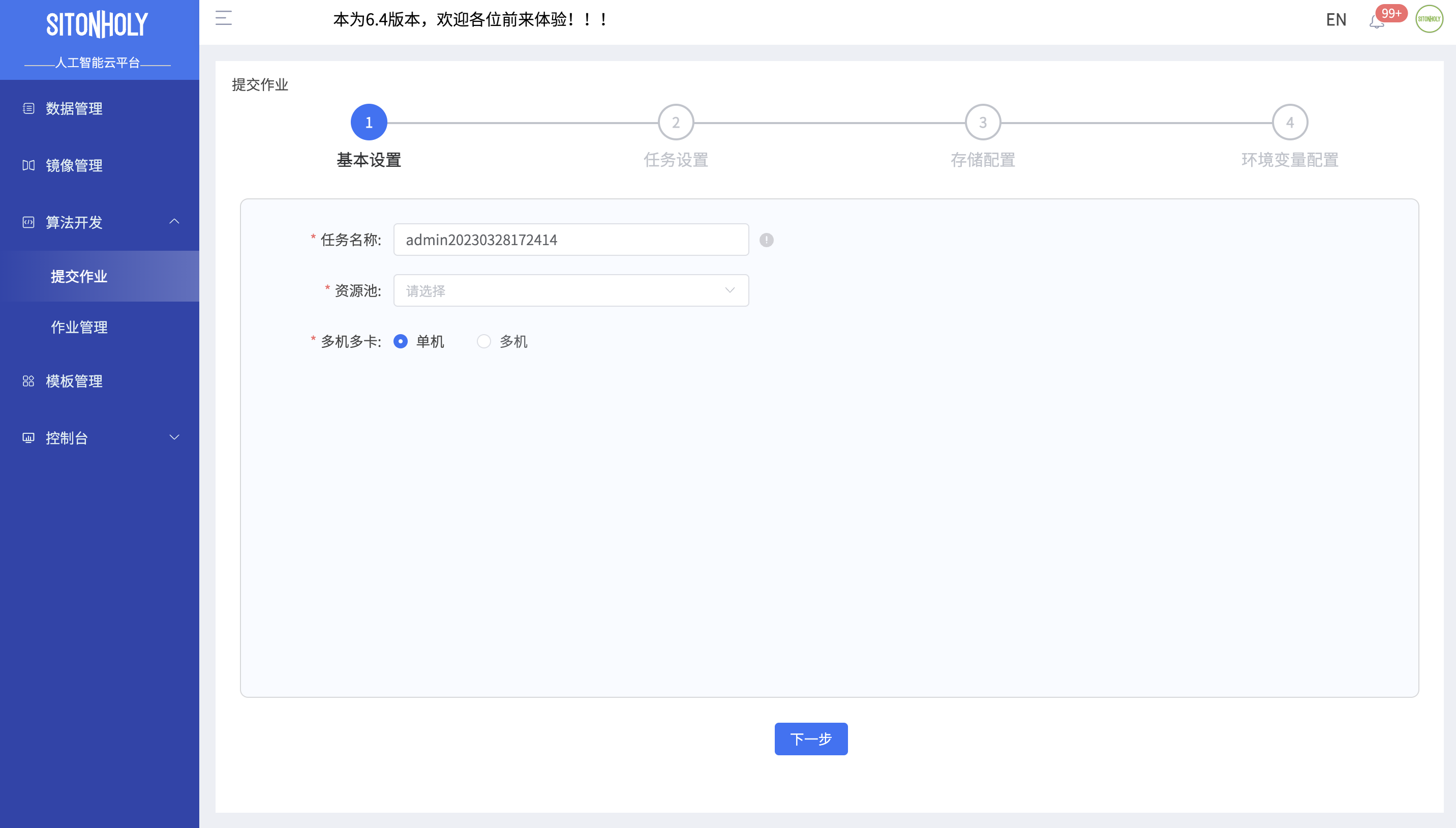The image size is (1456, 828).
Task: Click the 任务设置 step label
Action: point(676,160)
